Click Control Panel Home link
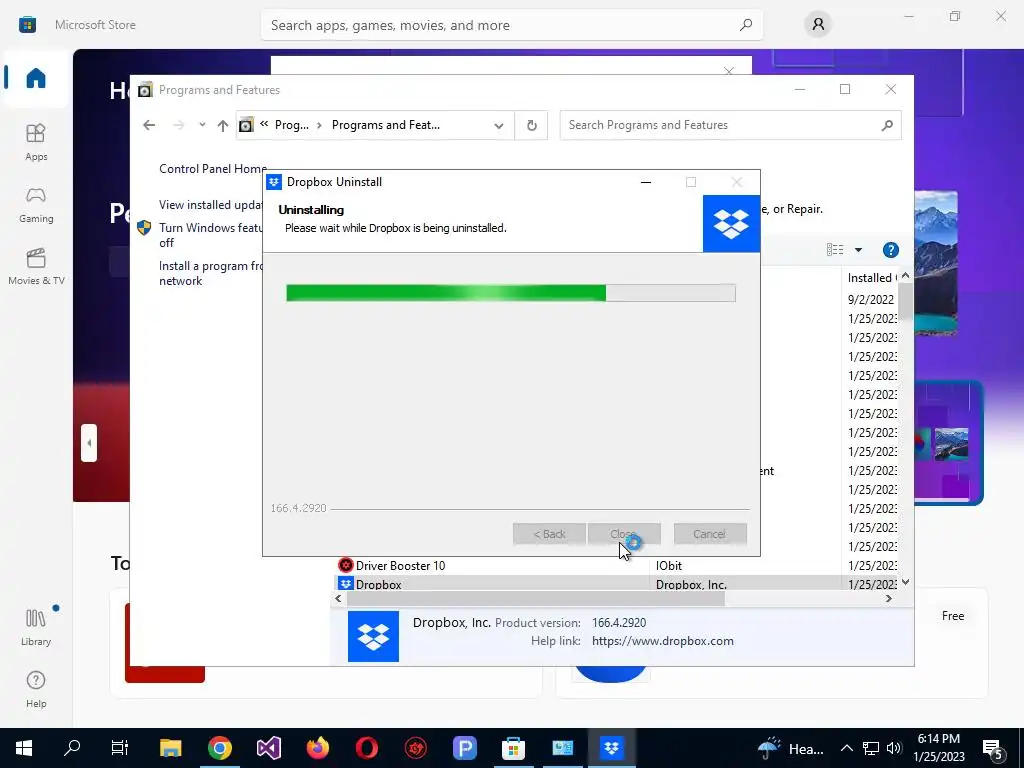This screenshot has width=1024, height=768. pos(212,168)
